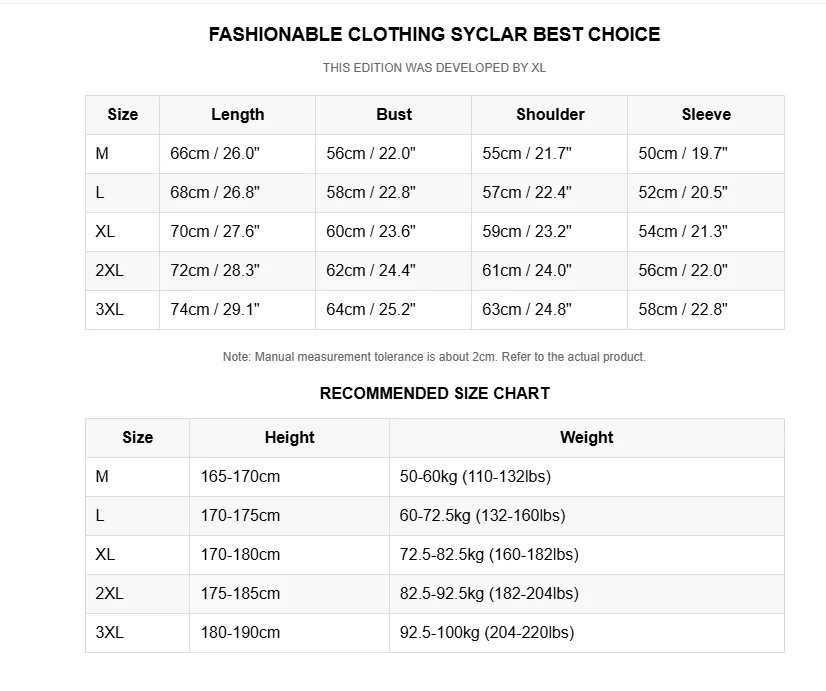Click the measurement tolerance note text
Screen dimensions: 826x691
434,357
